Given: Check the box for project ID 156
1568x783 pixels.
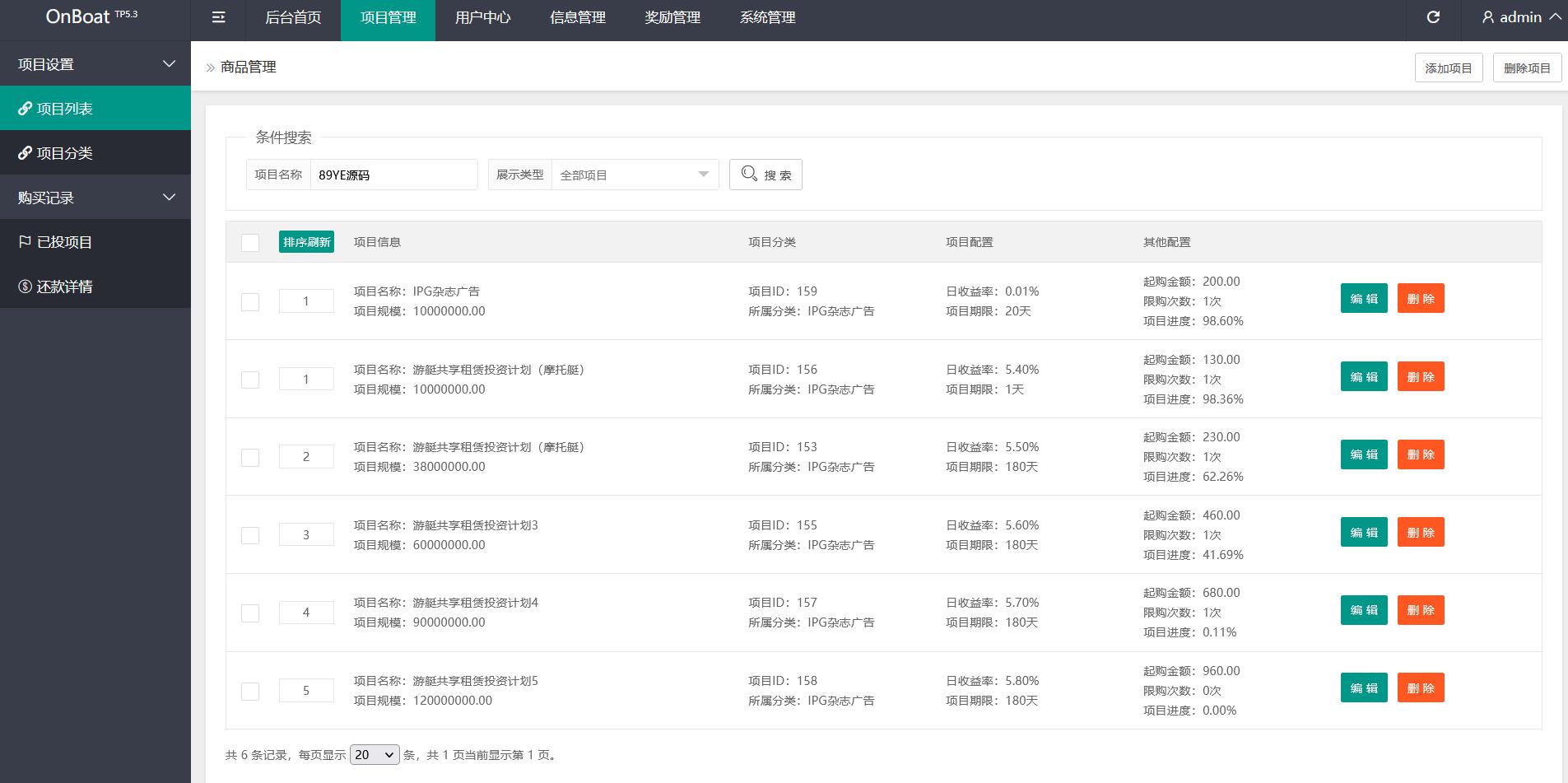Looking at the screenshot, I should point(250,380).
